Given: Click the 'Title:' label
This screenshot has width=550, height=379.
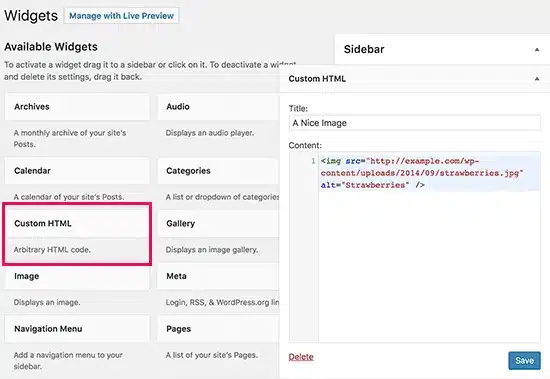Looking at the screenshot, I should pyautogui.click(x=298, y=109).
